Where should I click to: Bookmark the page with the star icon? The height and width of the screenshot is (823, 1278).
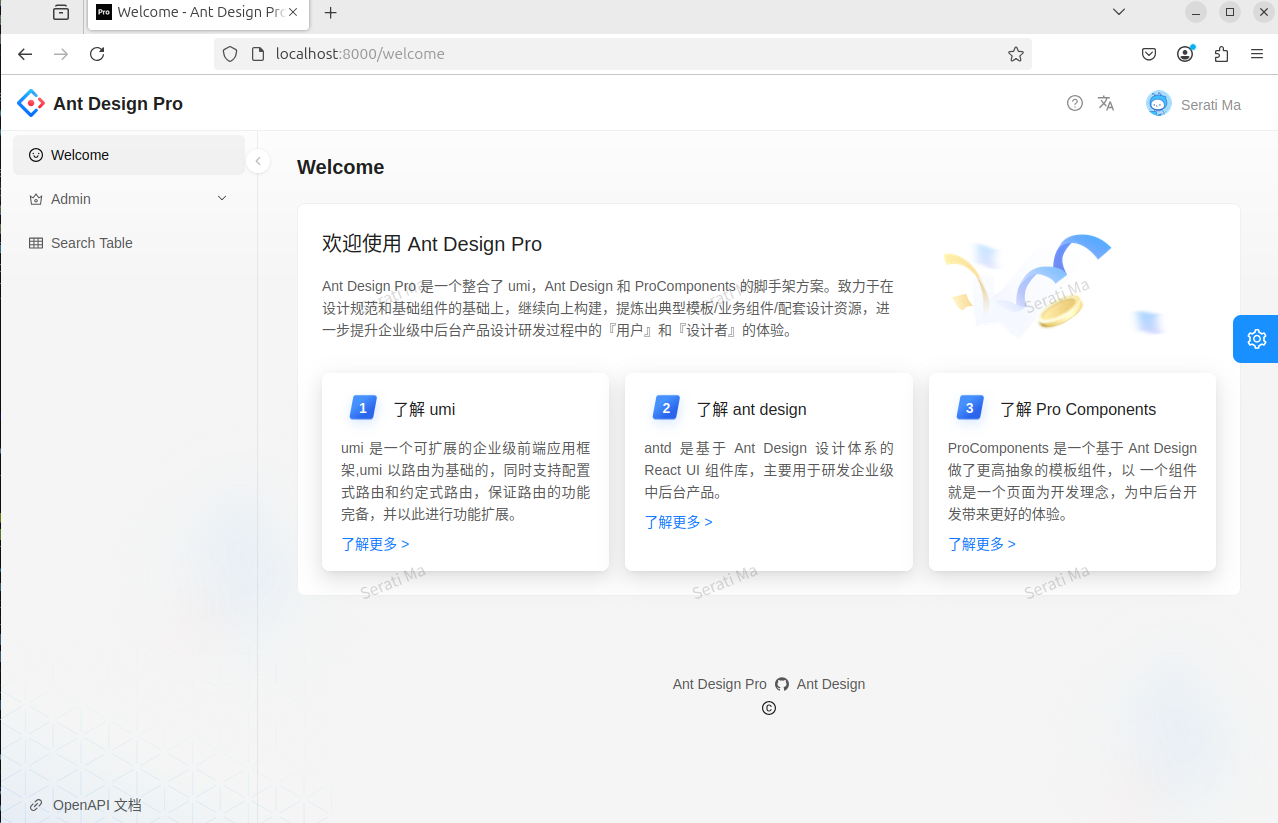pos(1016,54)
